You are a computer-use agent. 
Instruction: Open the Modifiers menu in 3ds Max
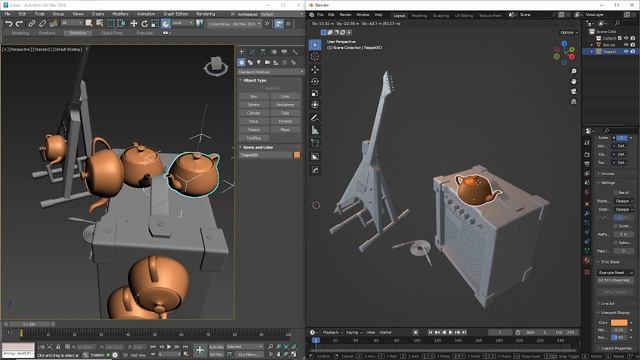click(120, 14)
